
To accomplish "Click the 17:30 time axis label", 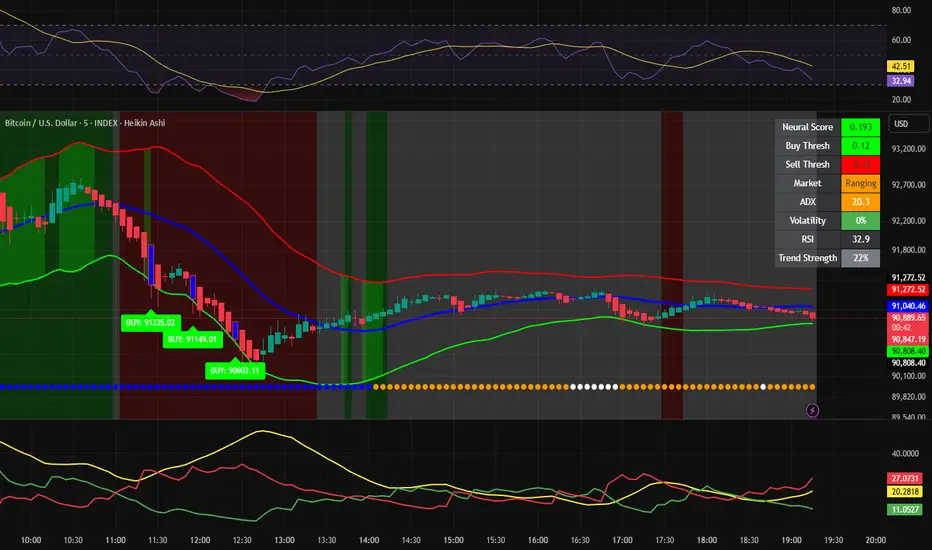I will (x=665, y=540).
